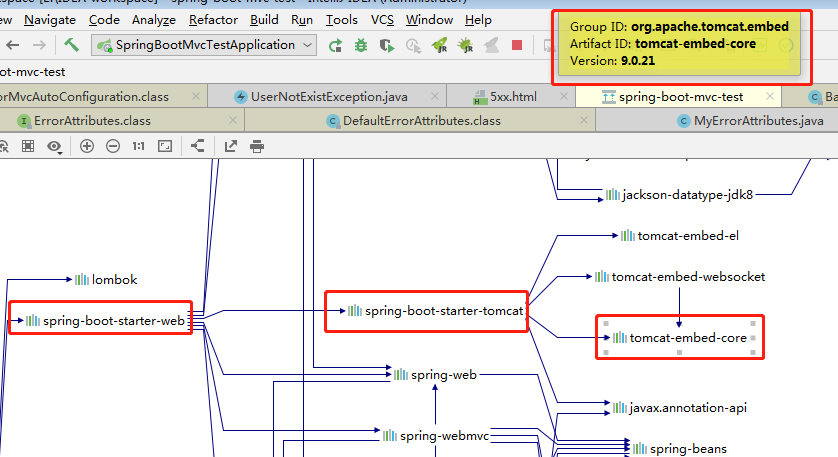The width and height of the screenshot is (838, 457).
Task: Open SpringBootMvcTestApplication run configuration dropdown
Action: [204, 45]
